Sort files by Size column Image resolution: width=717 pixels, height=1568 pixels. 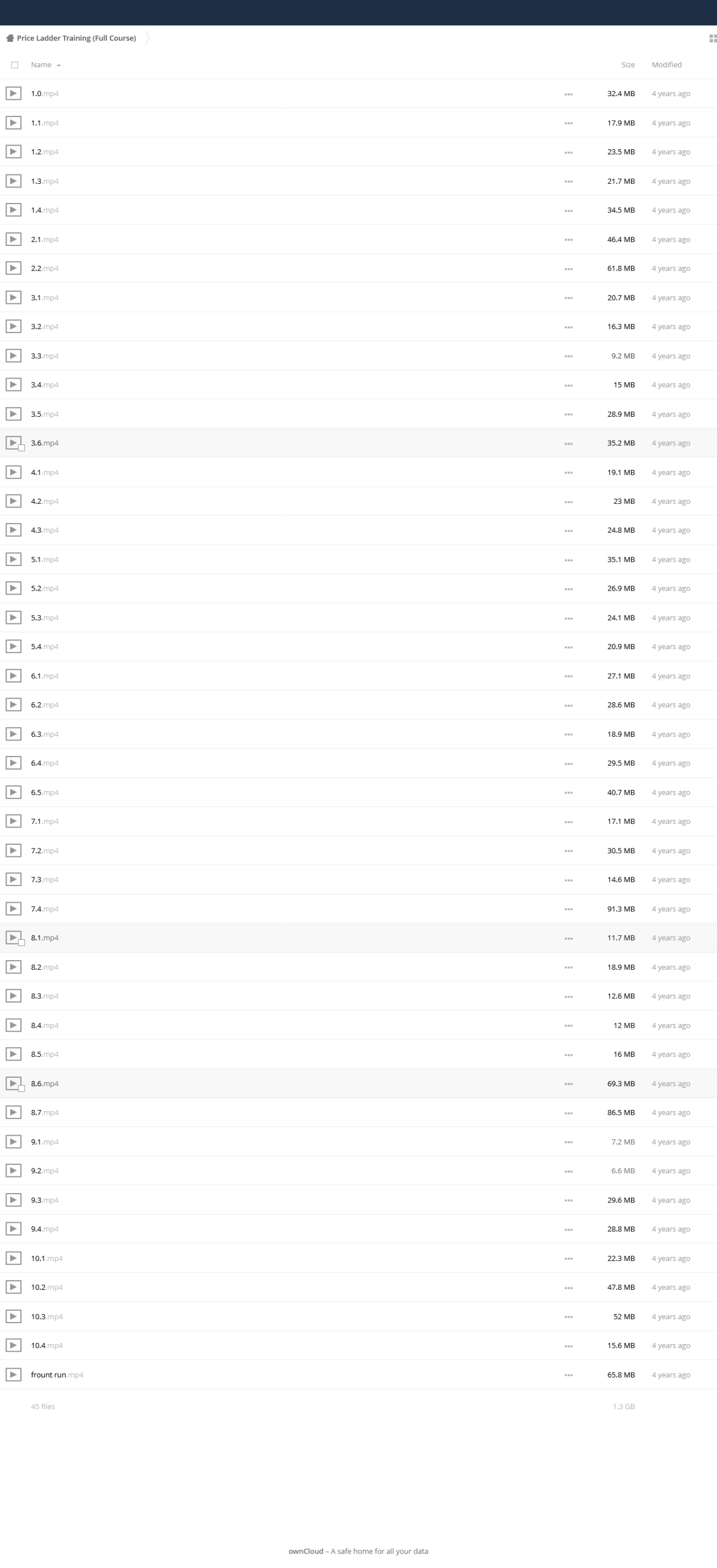pos(627,64)
